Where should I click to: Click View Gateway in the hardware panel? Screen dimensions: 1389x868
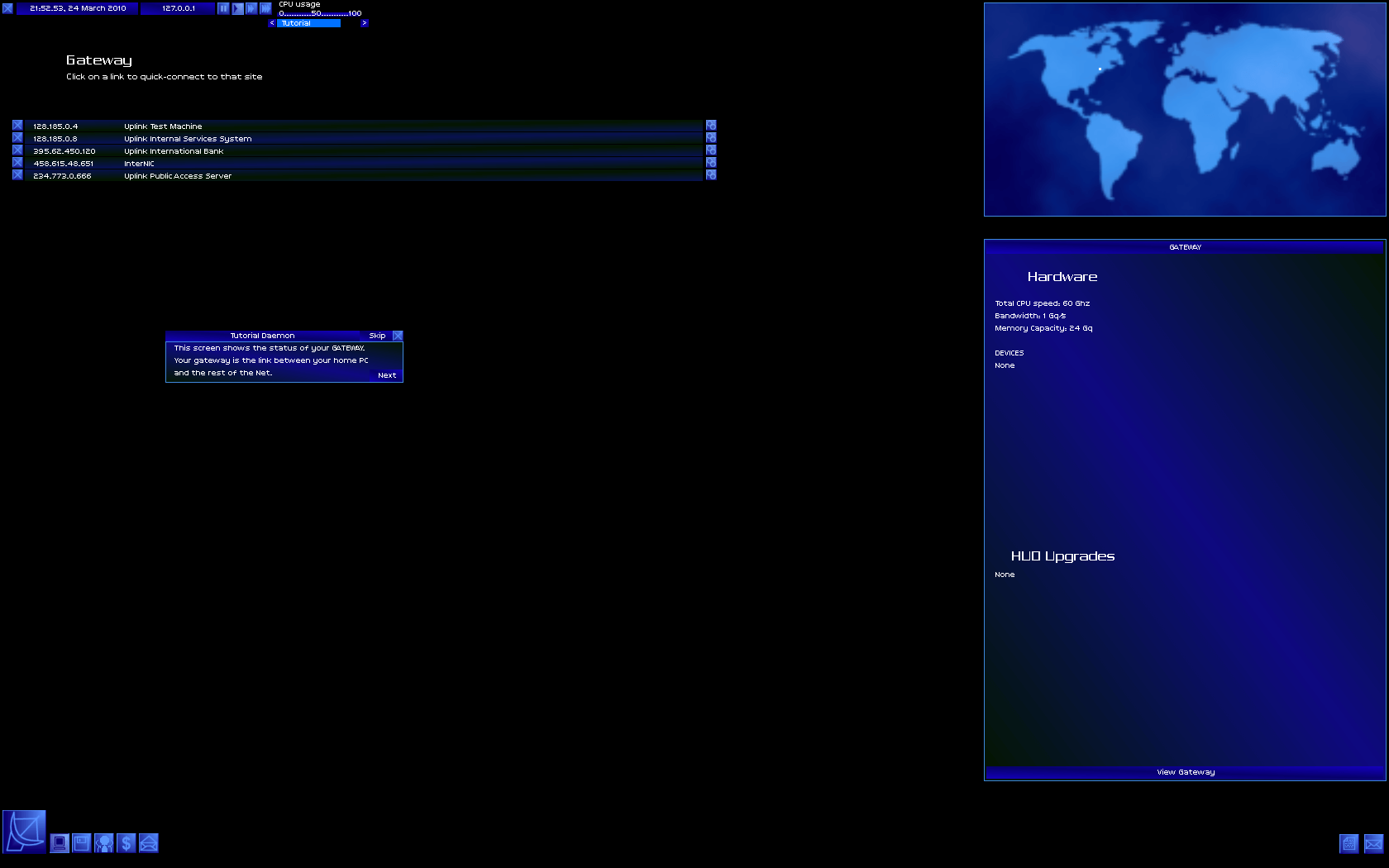tap(1186, 772)
